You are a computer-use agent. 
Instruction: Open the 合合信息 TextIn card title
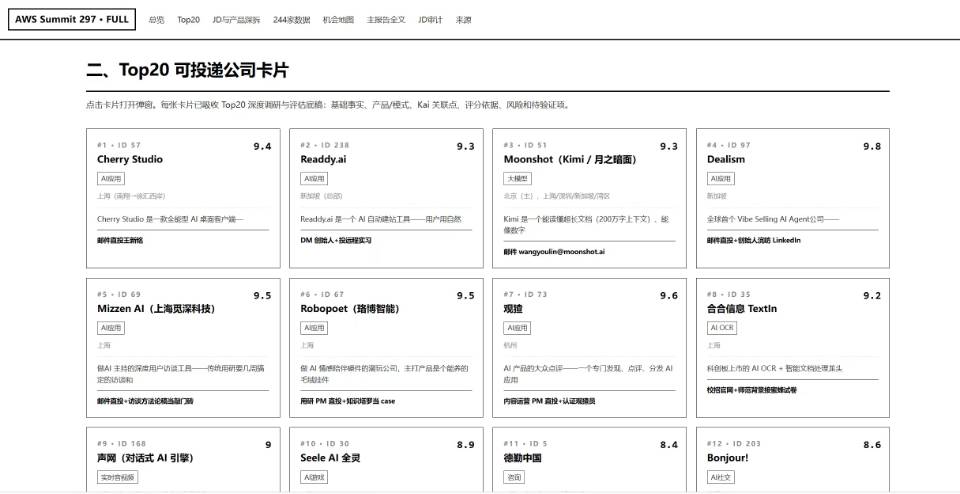pyautogui.click(x=742, y=309)
